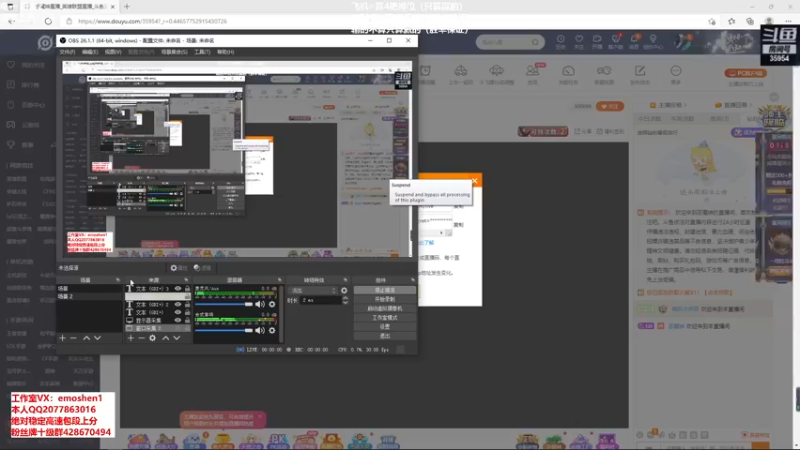Open the OBS 场景集合(S) menu
This screenshot has height=450, width=800.
[x=174, y=52]
